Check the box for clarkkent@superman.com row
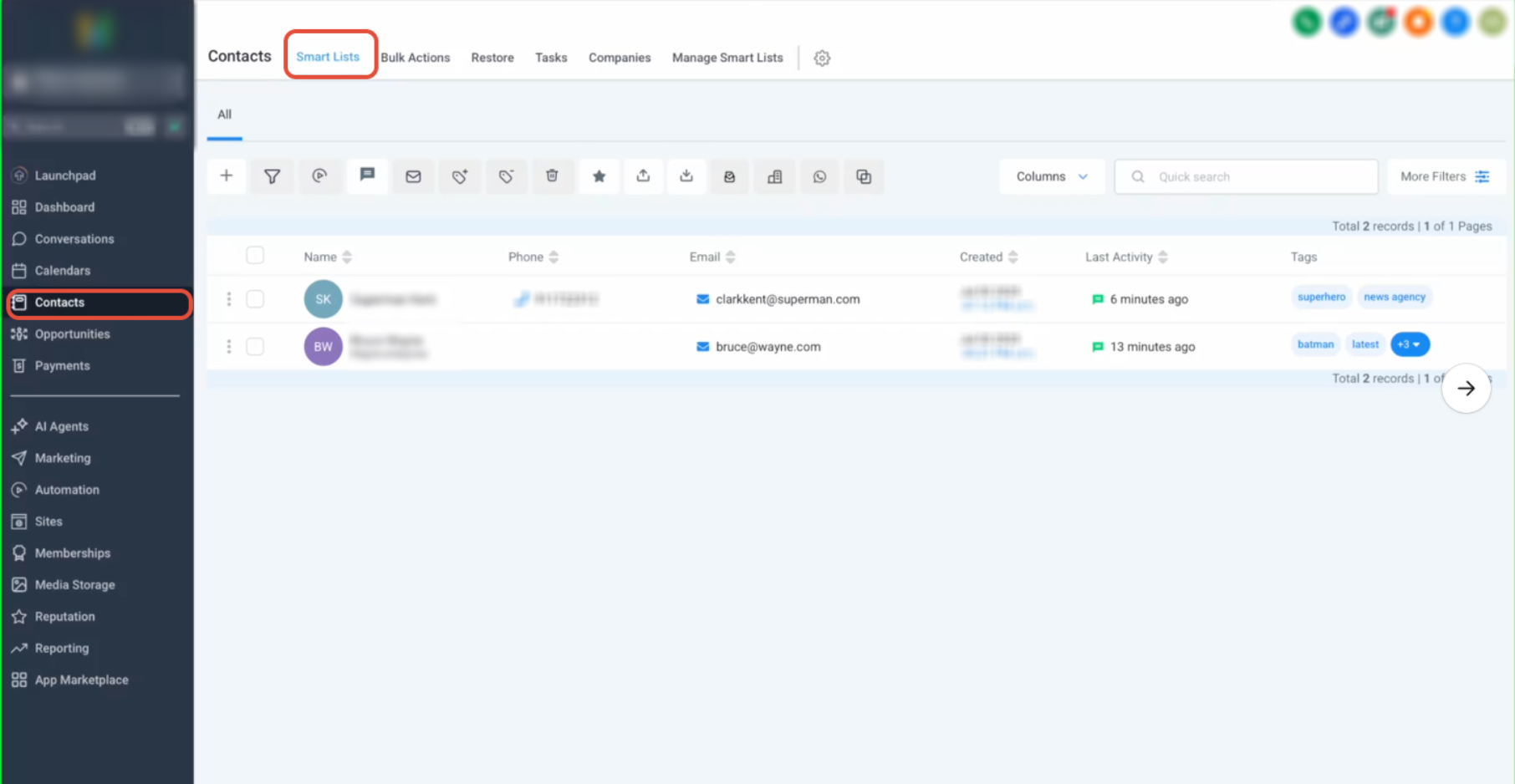Viewport: 1515px width, 784px height. (x=255, y=299)
